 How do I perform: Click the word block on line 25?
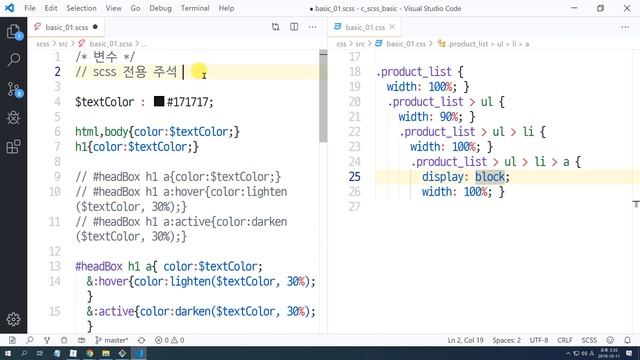pos(490,177)
